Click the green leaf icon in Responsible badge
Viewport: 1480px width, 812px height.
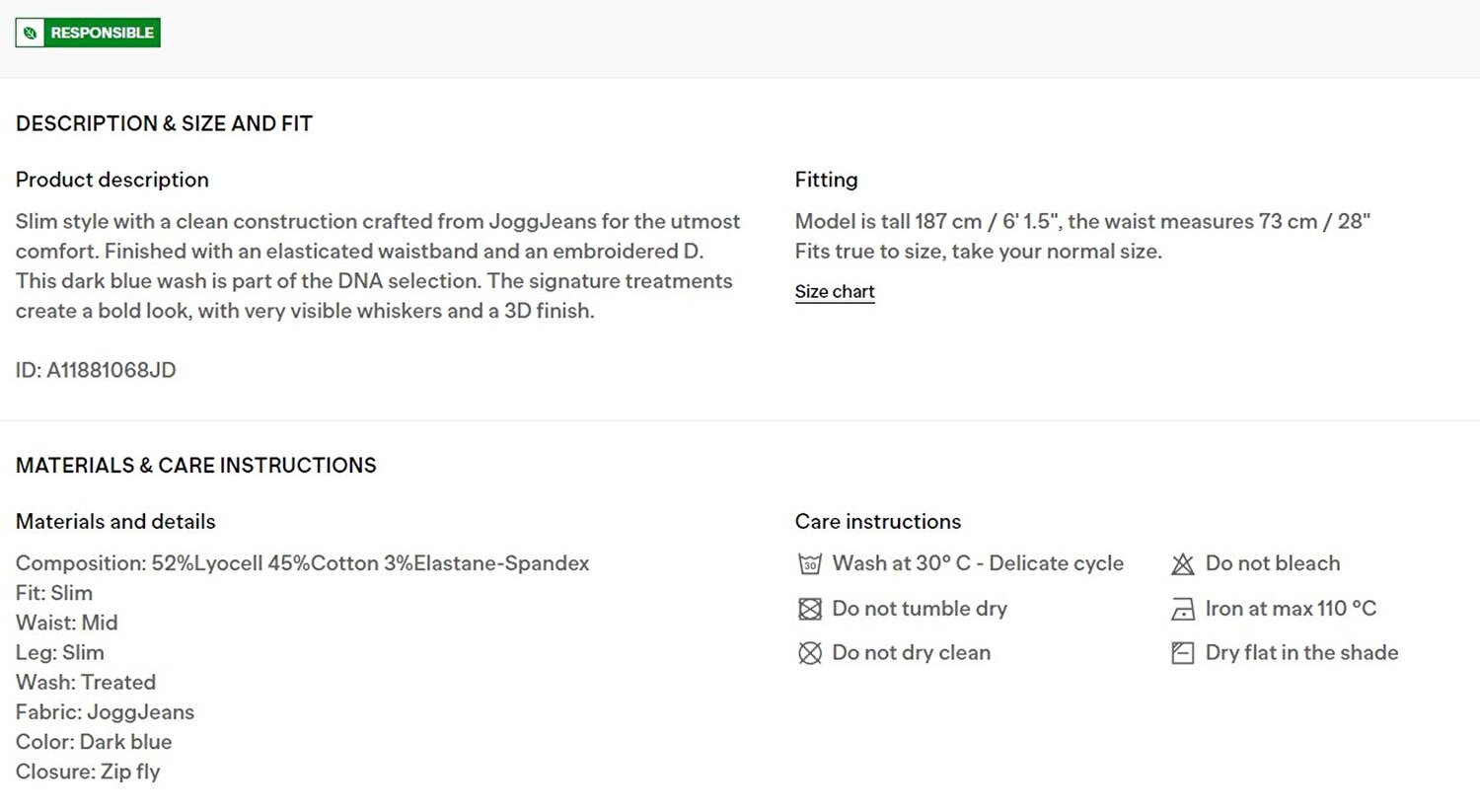(31, 33)
